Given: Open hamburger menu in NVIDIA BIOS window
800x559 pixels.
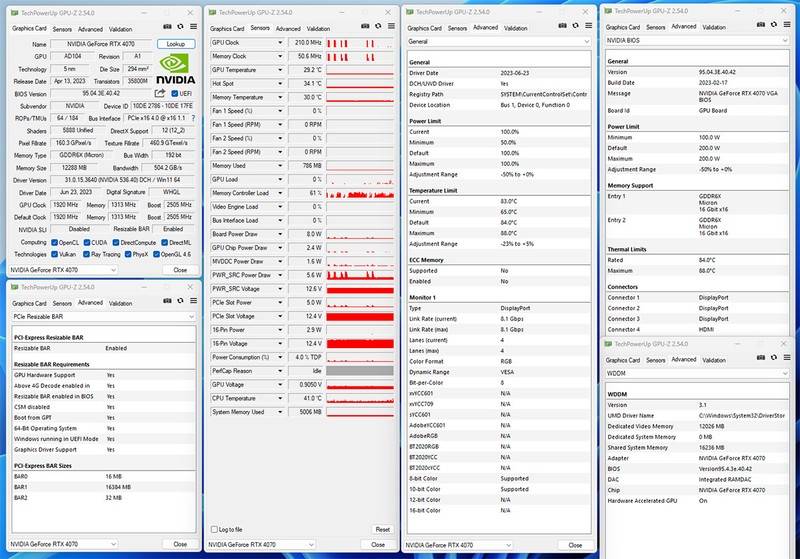Looking at the screenshot, I should coord(788,26).
